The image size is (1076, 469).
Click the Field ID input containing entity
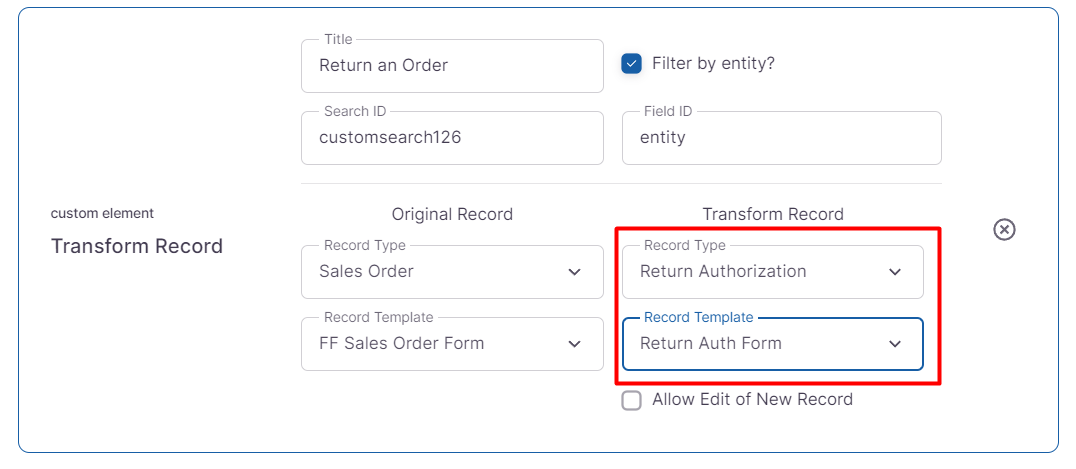click(x=781, y=138)
